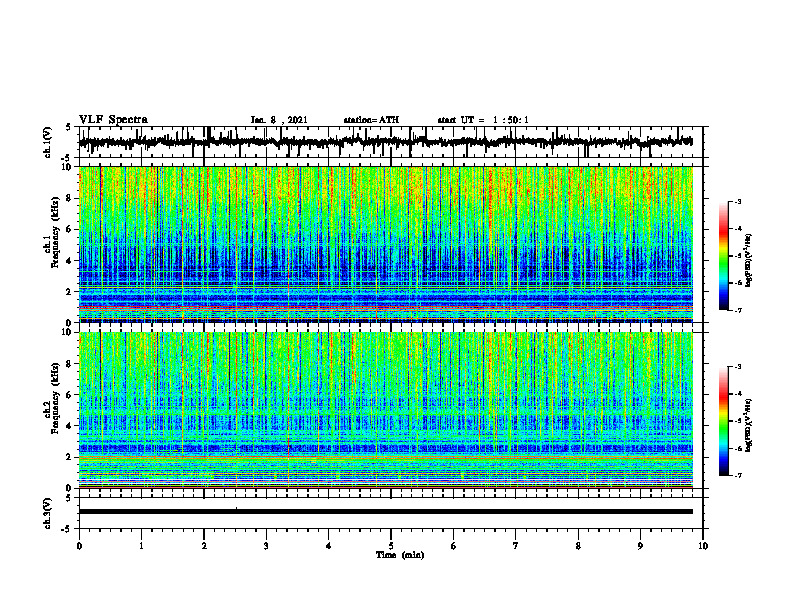Click time axis tick label "10"
Image resolution: width=792 pixels, height=612 pixels.
point(703,546)
